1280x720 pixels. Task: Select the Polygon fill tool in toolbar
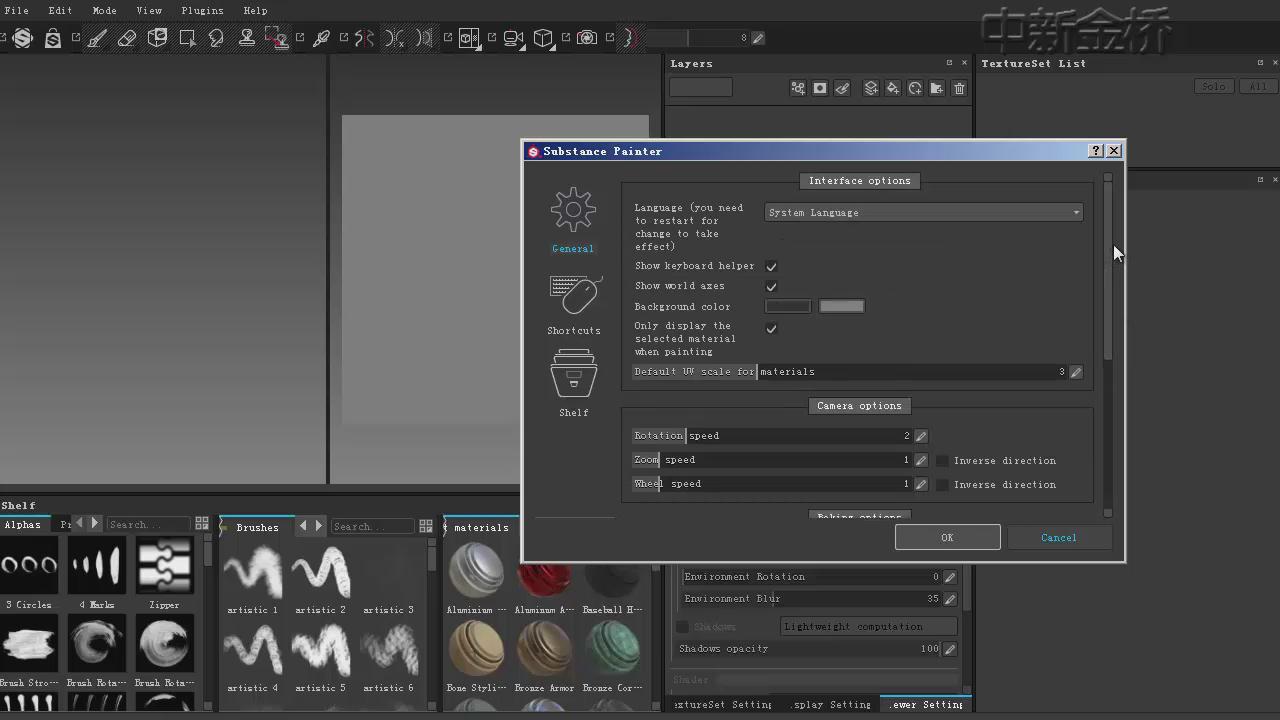click(x=187, y=38)
